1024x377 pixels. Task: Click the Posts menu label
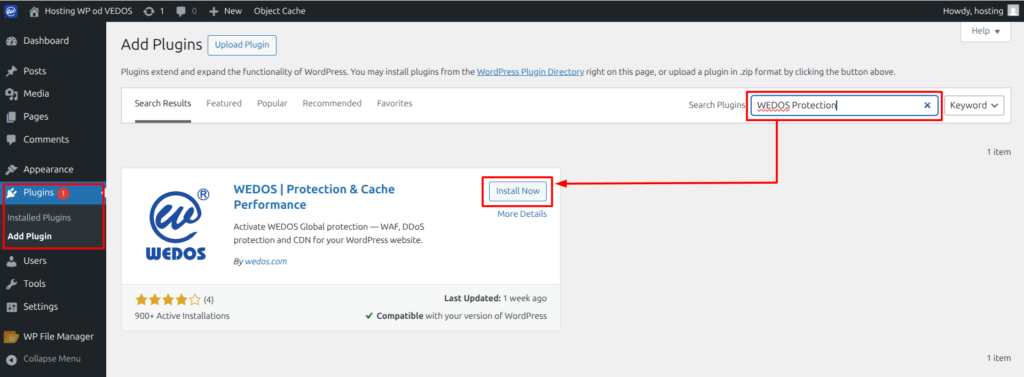point(35,71)
